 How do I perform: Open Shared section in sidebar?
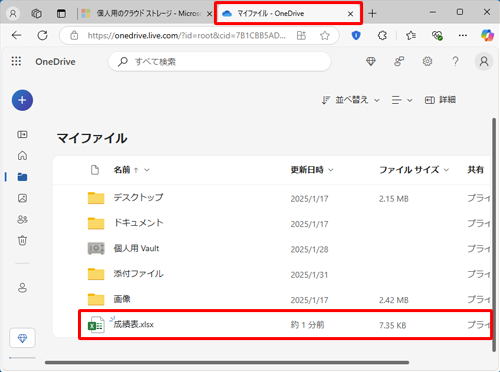pyautogui.click(x=22, y=219)
